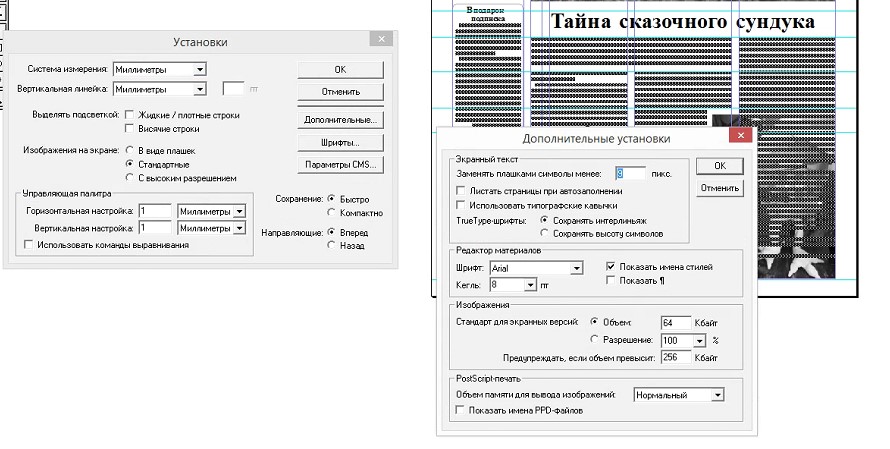Click OK in the Установки dialog

(340, 69)
